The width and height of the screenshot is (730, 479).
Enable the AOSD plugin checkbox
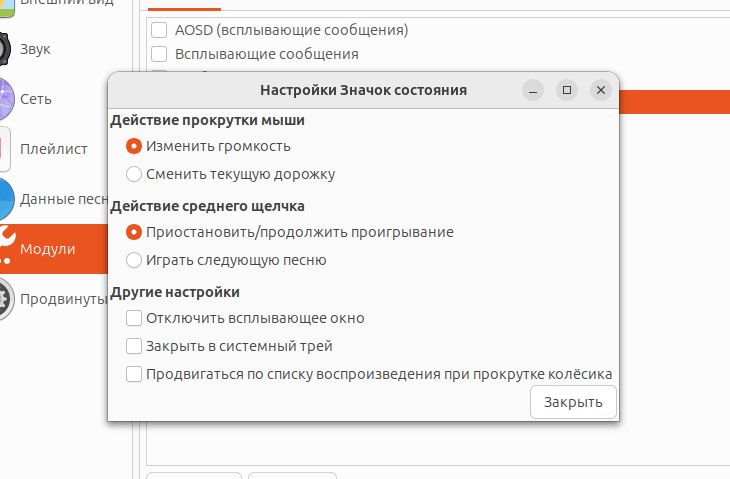click(159, 30)
